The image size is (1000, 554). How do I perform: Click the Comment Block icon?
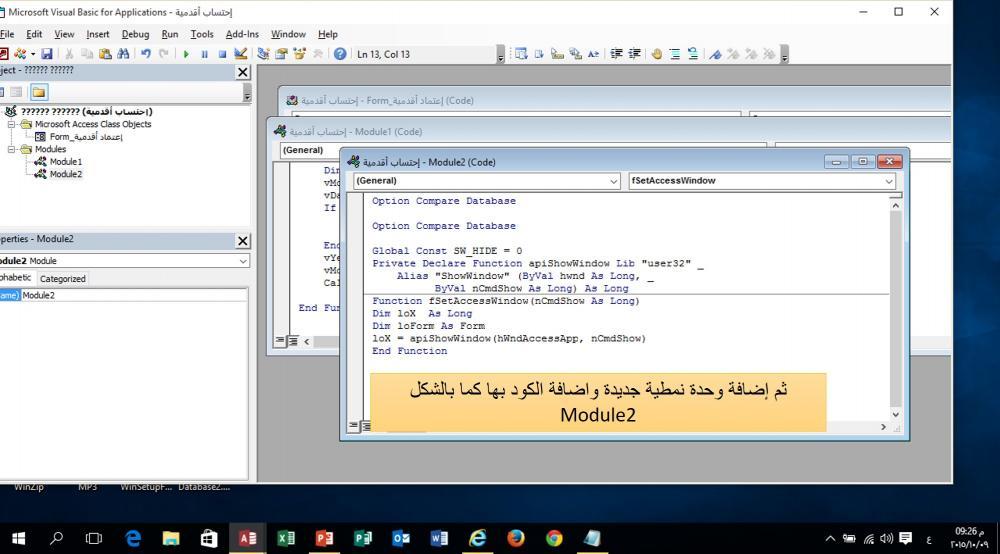(x=675, y=54)
